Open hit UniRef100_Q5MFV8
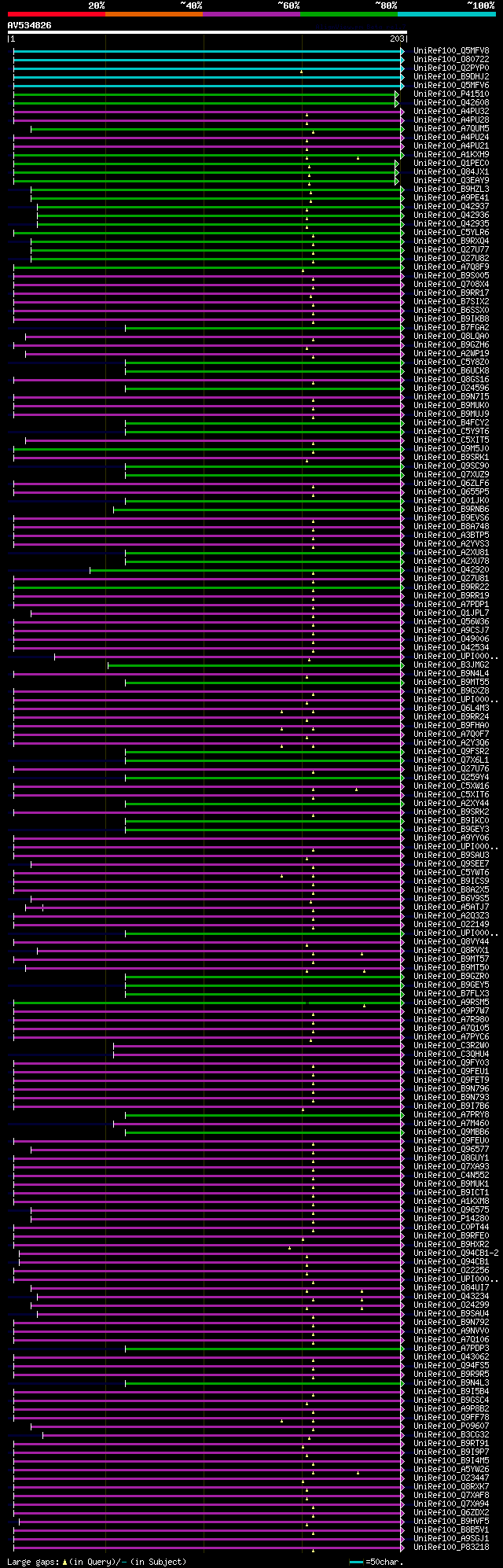The height and width of the screenshot is (1568, 503). pyautogui.click(x=451, y=51)
